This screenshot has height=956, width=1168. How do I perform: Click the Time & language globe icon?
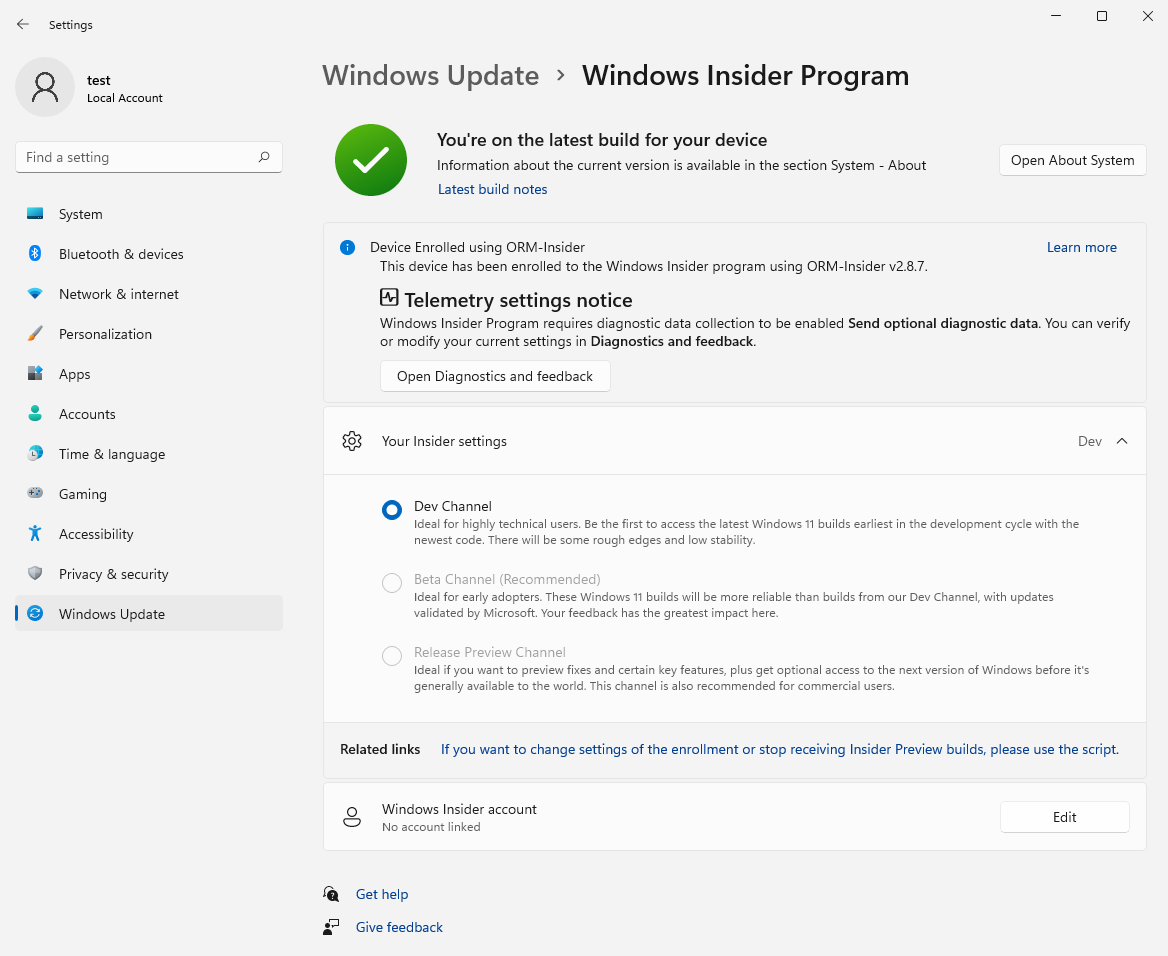pos(35,454)
